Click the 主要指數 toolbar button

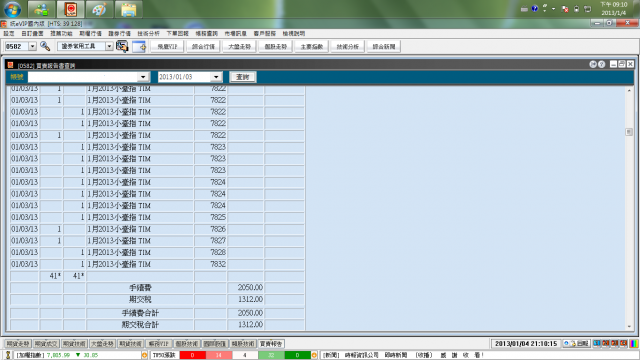click(312, 47)
